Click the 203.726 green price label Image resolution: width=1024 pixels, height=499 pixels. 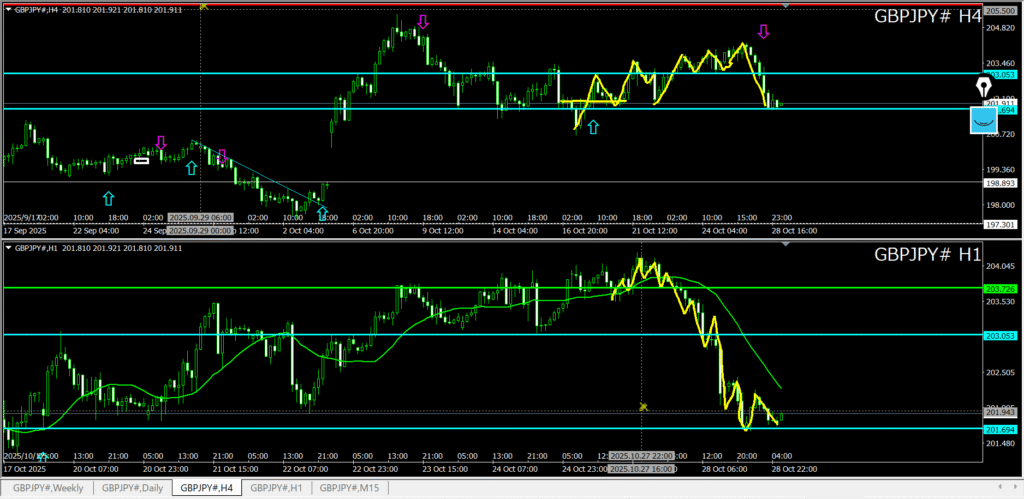coord(1002,288)
